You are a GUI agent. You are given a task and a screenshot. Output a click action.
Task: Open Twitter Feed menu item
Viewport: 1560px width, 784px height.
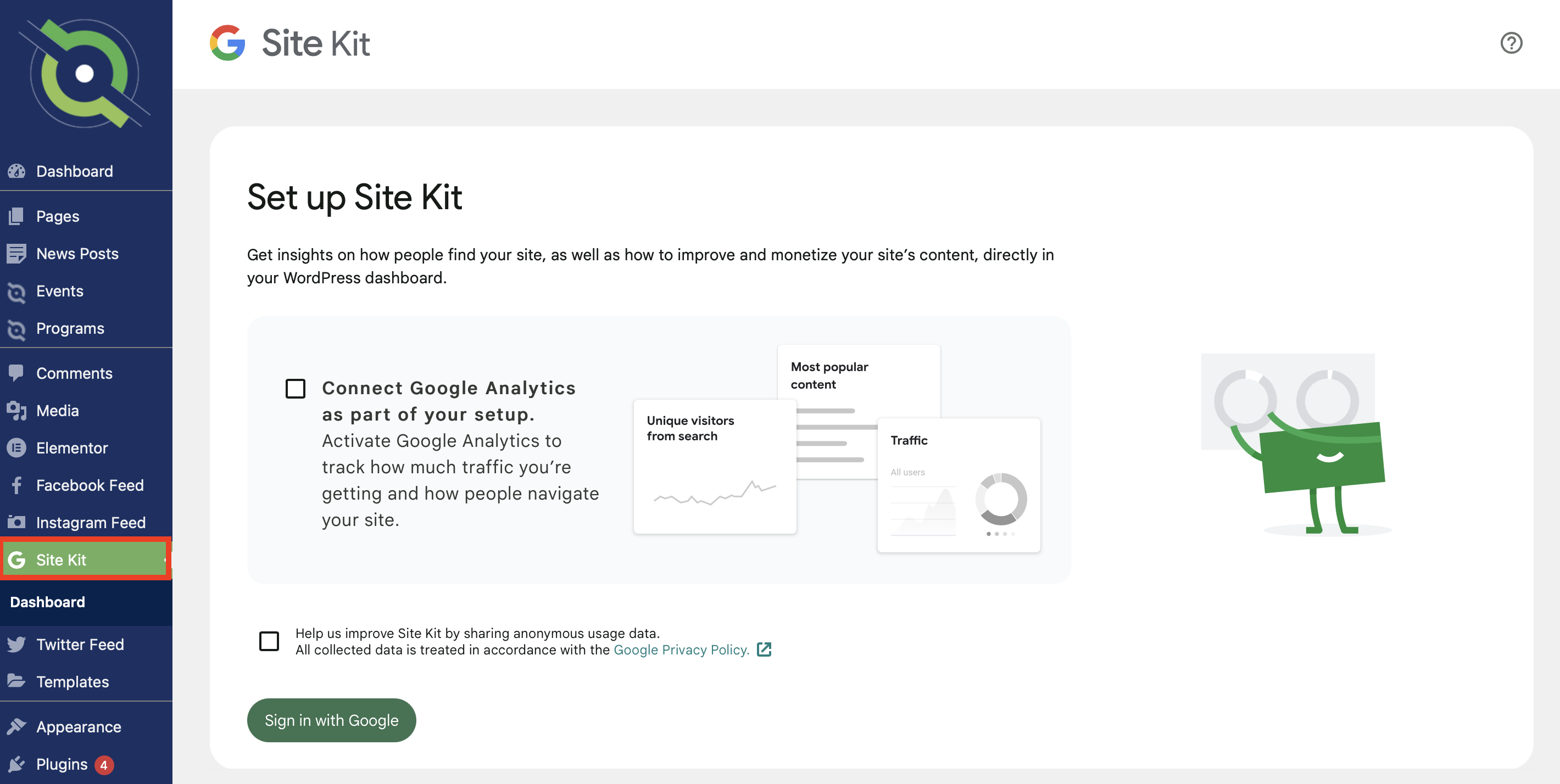tap(86, 644)
